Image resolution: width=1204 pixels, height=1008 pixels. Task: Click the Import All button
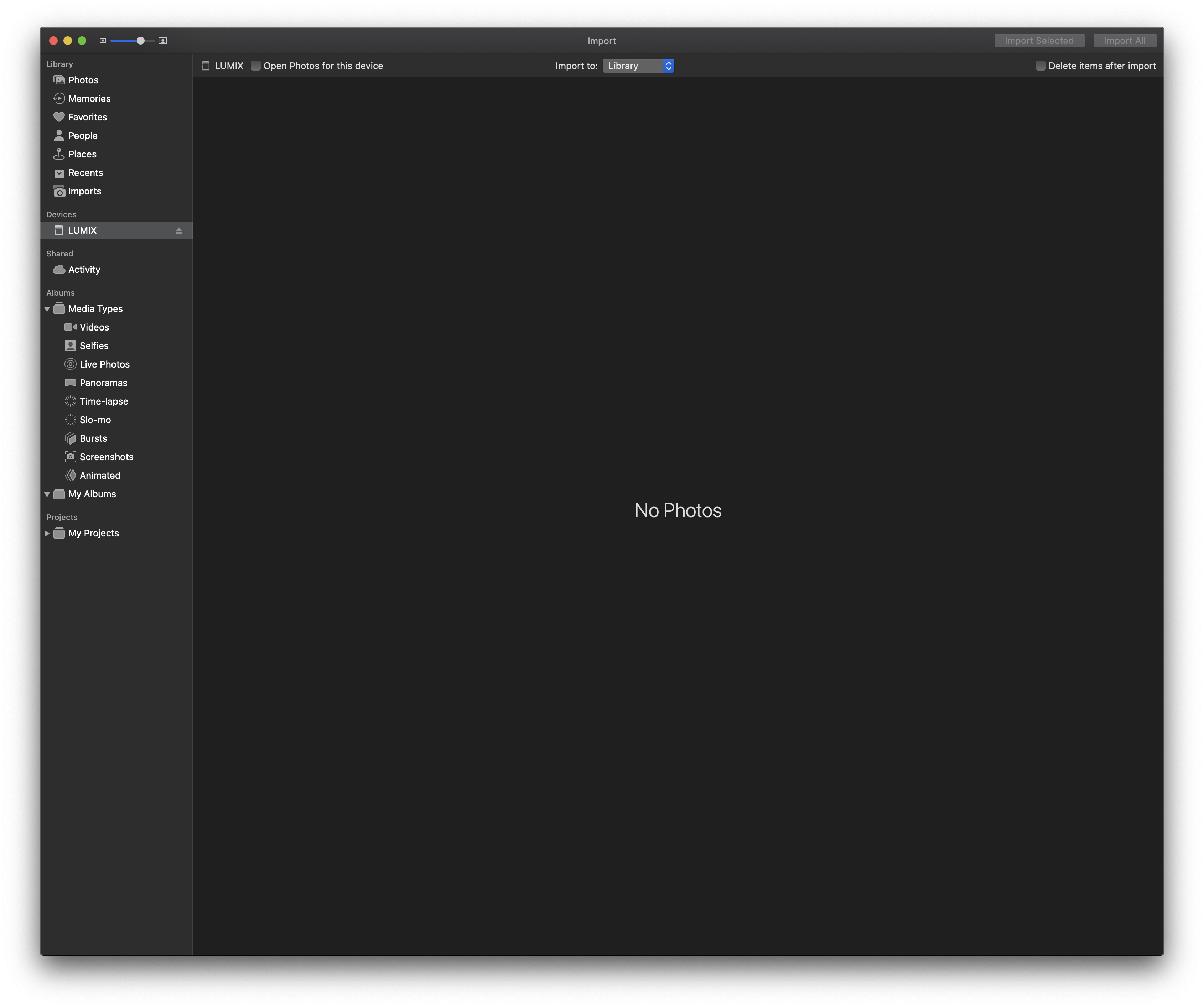coord(1124,41)
